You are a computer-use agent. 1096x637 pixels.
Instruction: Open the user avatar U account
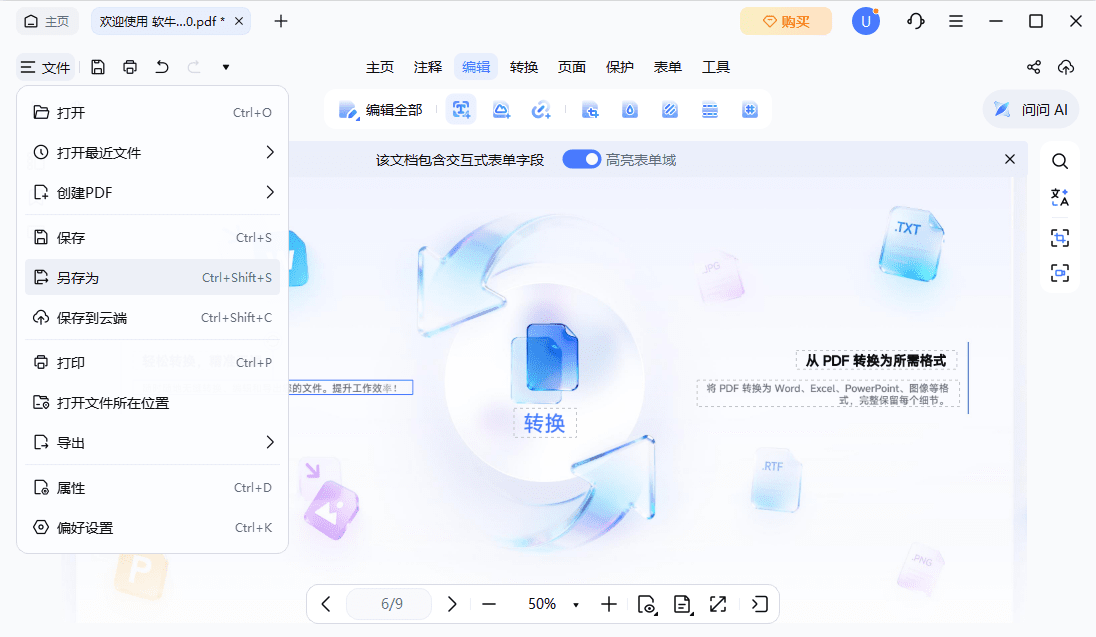(x=865, y=22)
